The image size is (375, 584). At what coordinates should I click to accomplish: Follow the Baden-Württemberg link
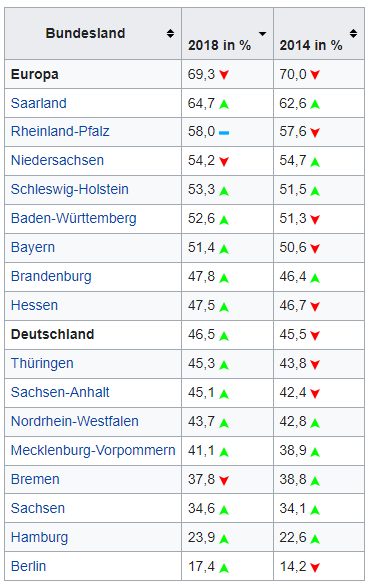(74, 219)
